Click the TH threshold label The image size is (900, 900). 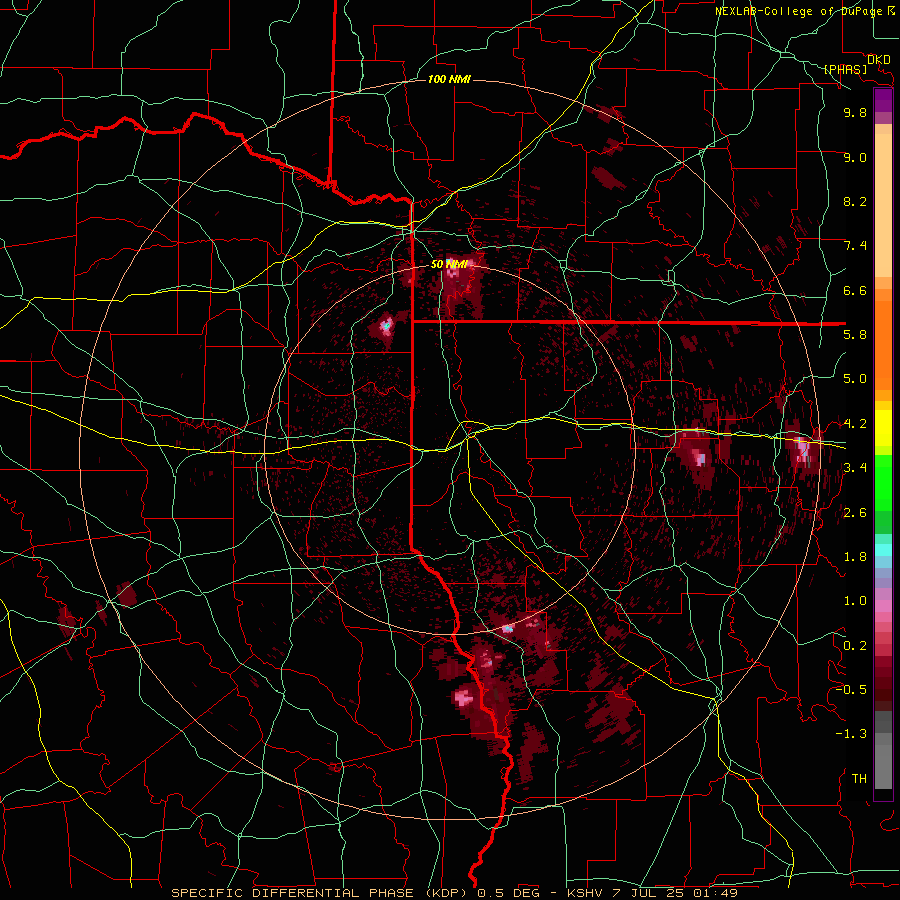coord(859,779)
